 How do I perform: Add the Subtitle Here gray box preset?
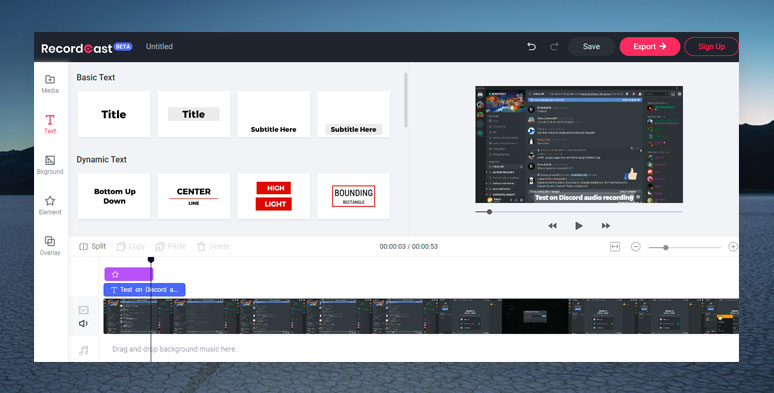[353, 114]
